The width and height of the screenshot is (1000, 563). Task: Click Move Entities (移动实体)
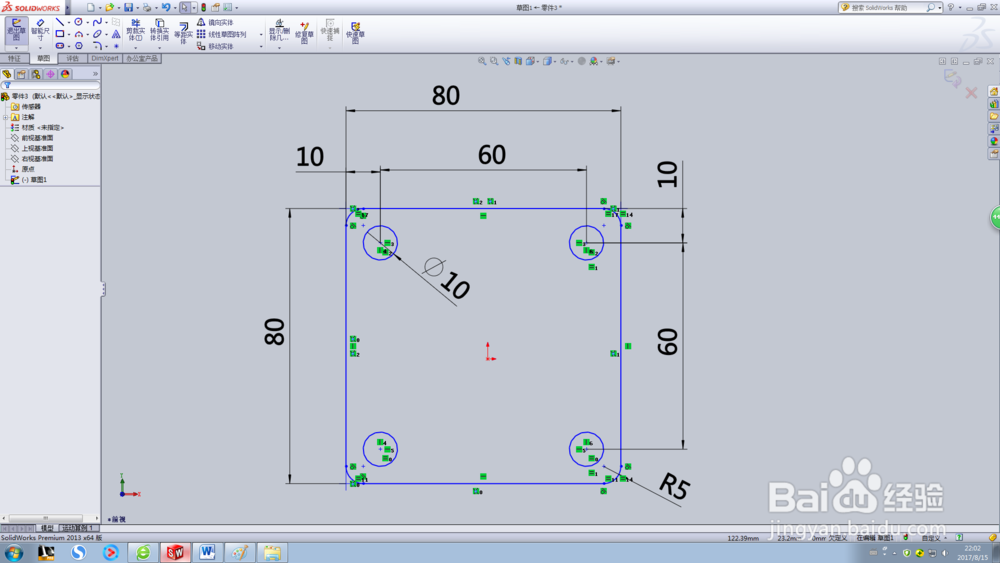(215, 46)
